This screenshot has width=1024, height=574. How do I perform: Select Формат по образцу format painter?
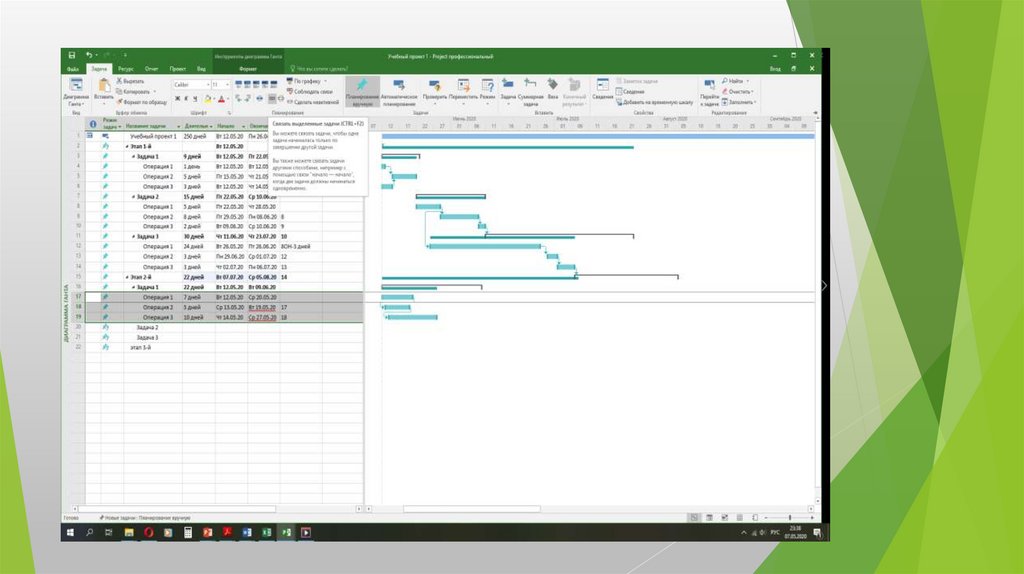[x=141, y=102]
